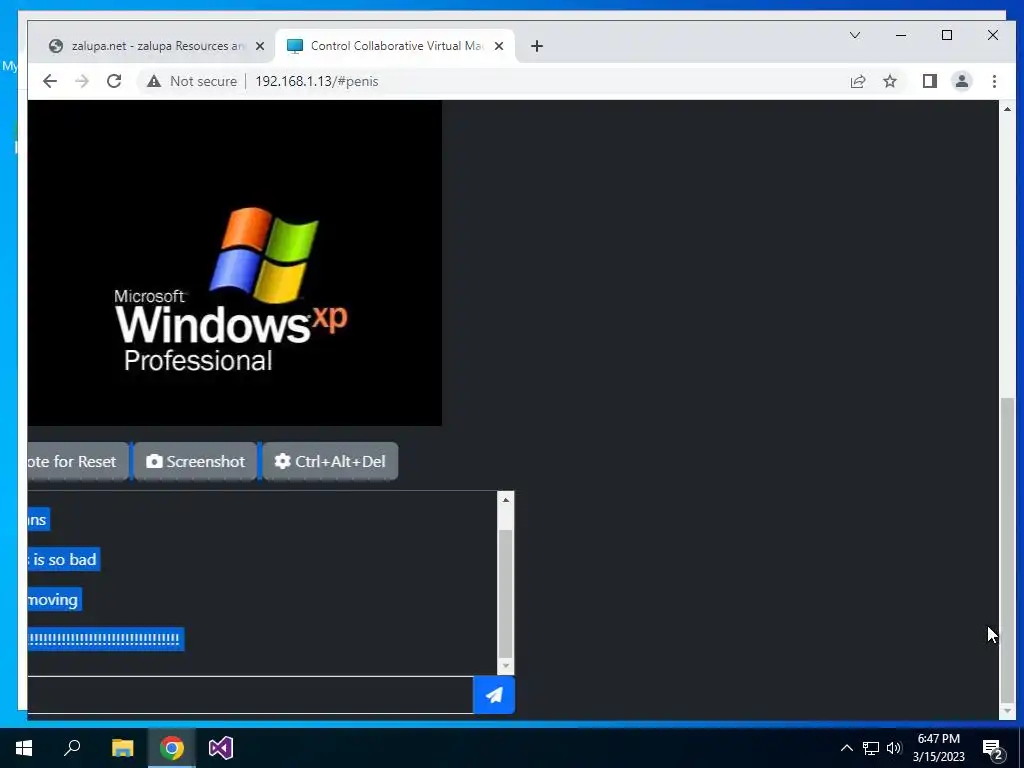Select the chat message ending in "moving"
Image resolution: width=1024 pixels, height=768 pixels.
tap(54, 600)
